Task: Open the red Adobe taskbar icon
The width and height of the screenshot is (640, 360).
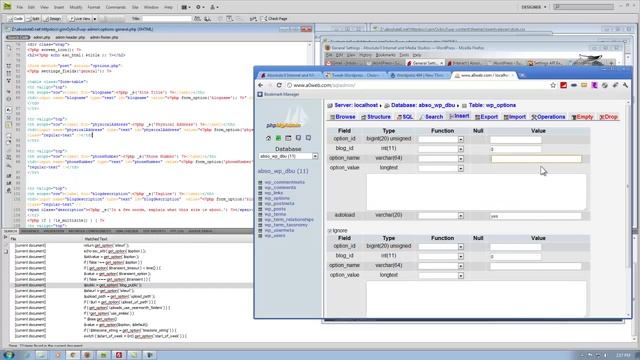Action: [x=119, y=355]
